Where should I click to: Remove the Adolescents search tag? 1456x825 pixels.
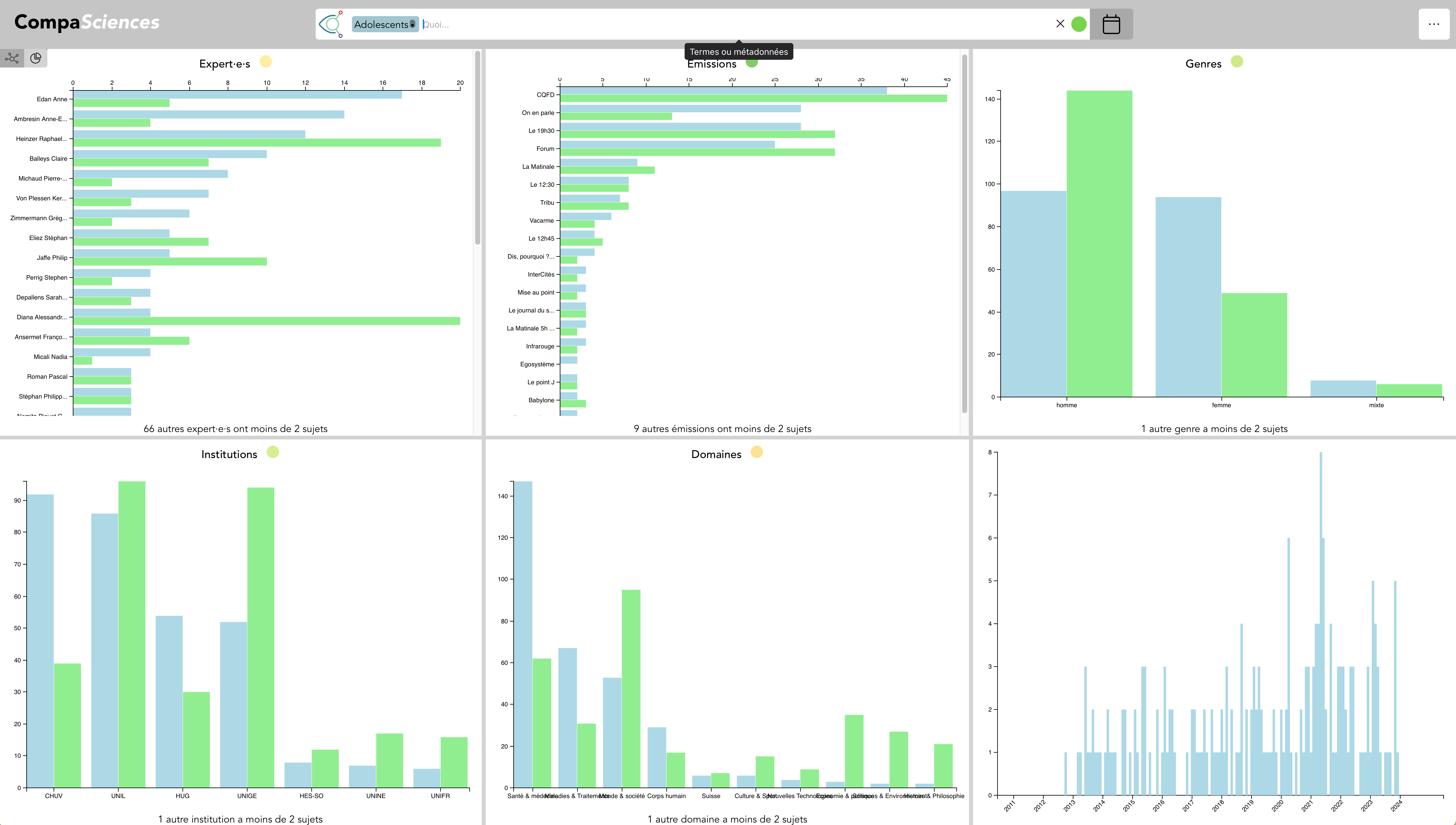(x=413, y=24)
